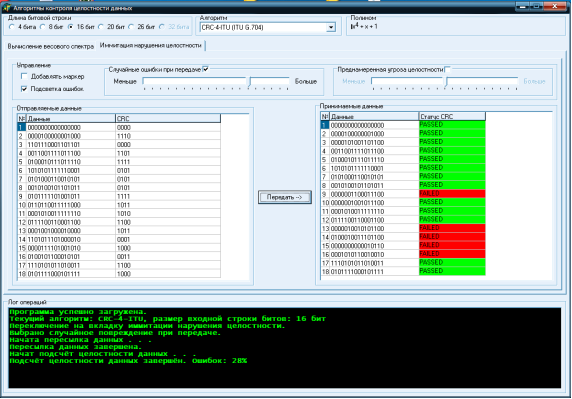Click CRC cell 0011 in sent data row 16
The width and height of the screenshot is (572, 399).
click(x=168, y=257)
